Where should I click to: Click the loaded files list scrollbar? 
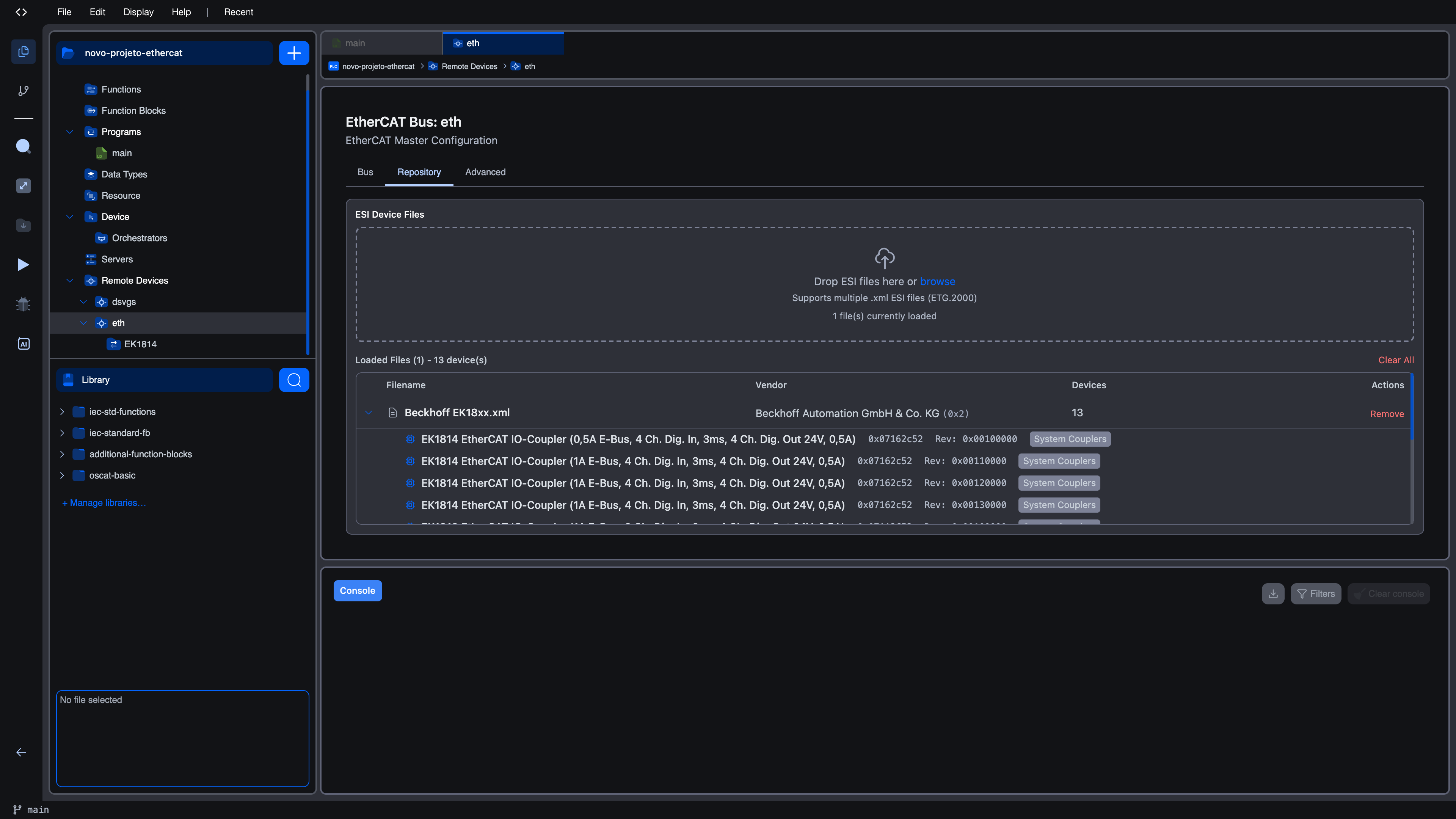pyautogui.click(x=1411, y=407)
